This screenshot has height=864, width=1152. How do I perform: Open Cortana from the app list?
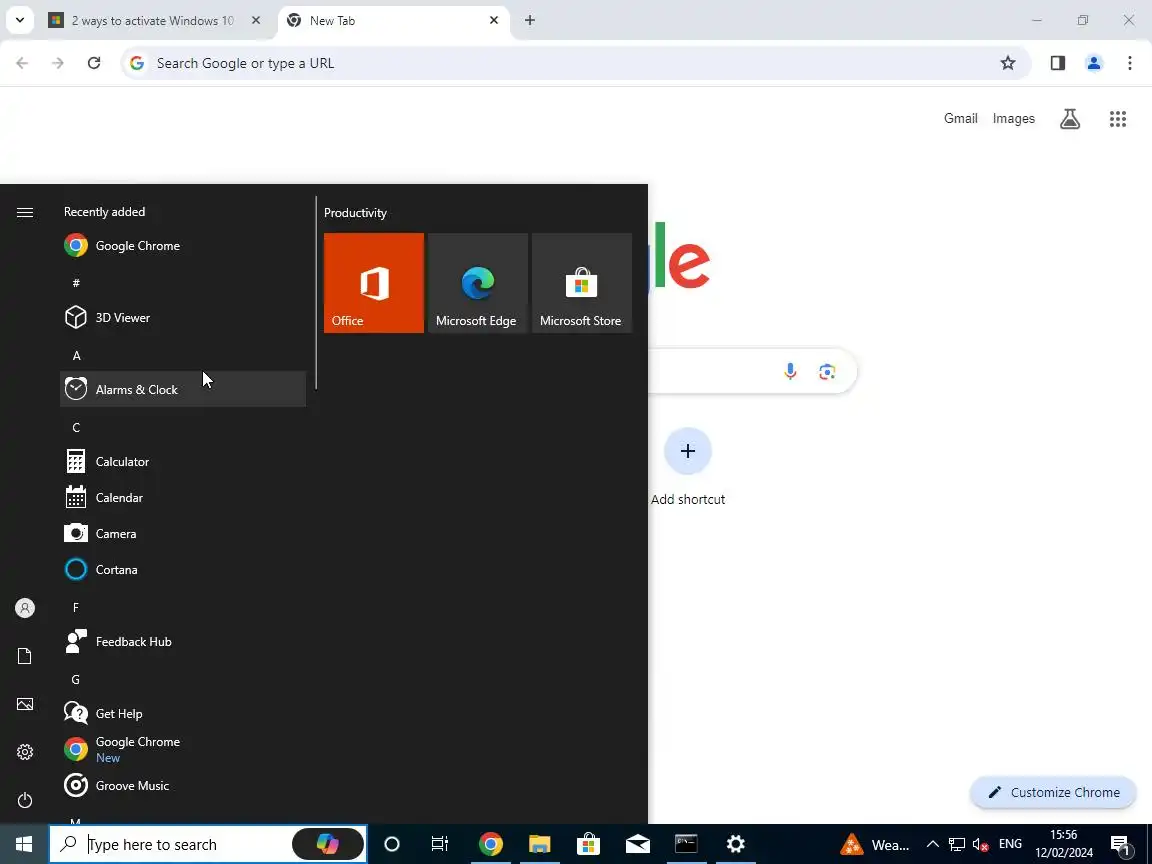pos(183,569)
